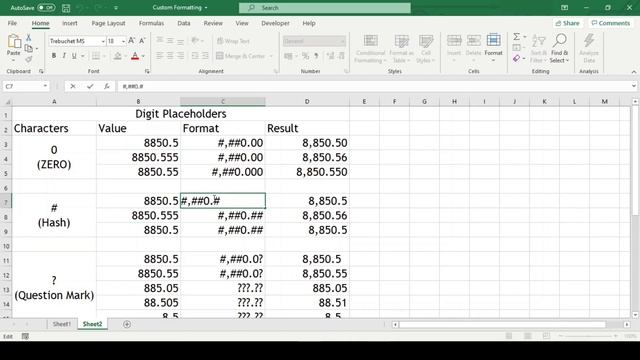Toggle Italic formatting
The height and width of the screenshot is (360, 640).
pos(64,56)
